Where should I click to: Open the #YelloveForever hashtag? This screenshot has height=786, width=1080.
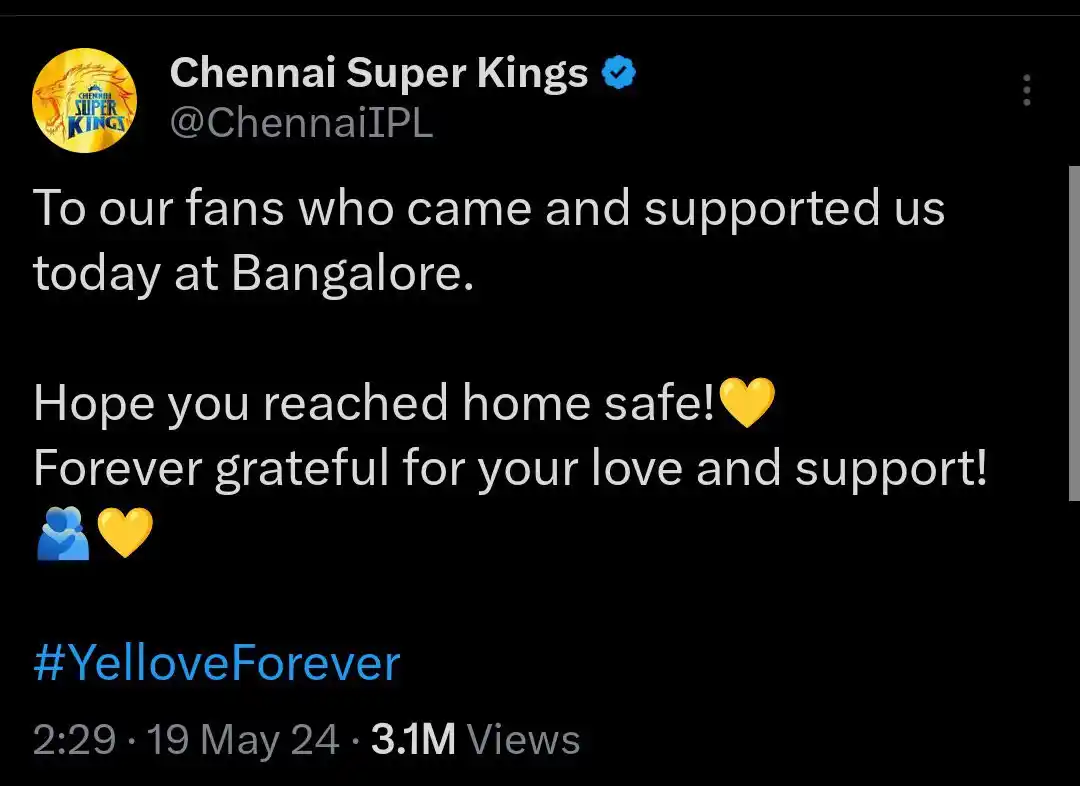[x=216, y=664]
